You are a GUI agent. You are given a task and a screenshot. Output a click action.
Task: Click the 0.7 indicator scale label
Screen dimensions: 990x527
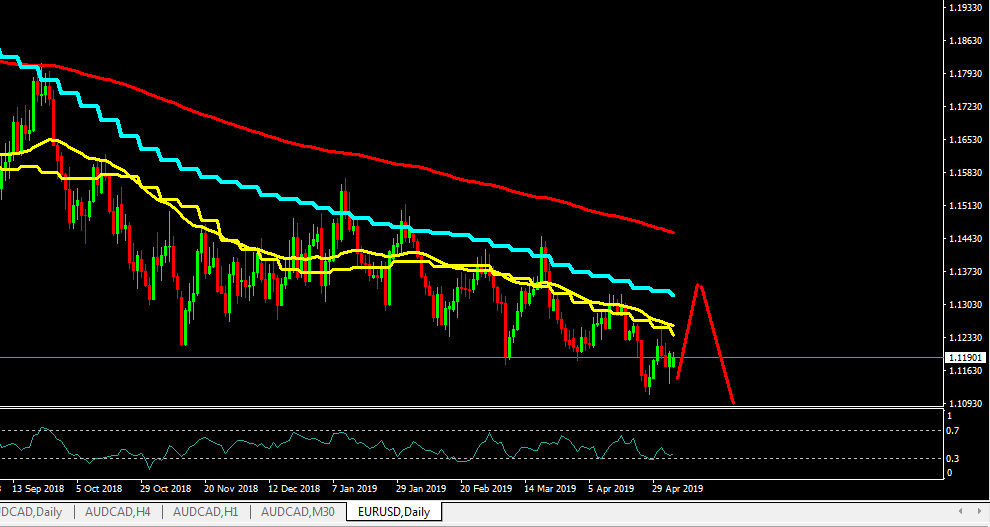pyautogui.click(x=954, y=431)
